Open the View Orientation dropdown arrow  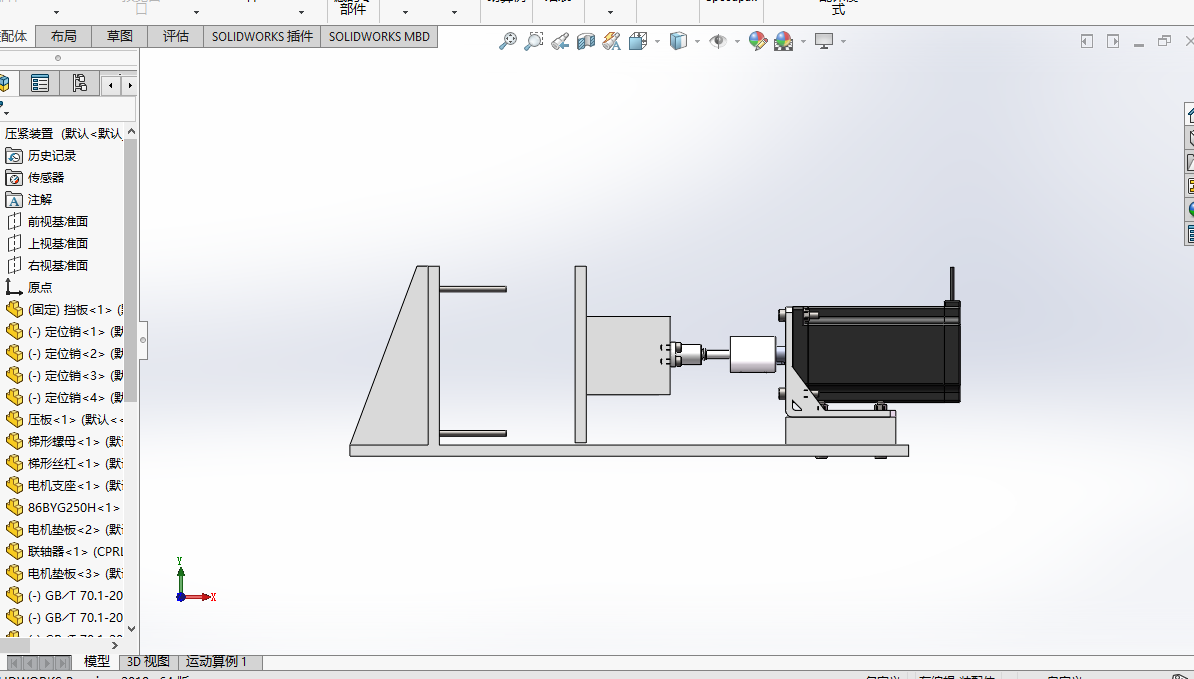coord(658,41)
